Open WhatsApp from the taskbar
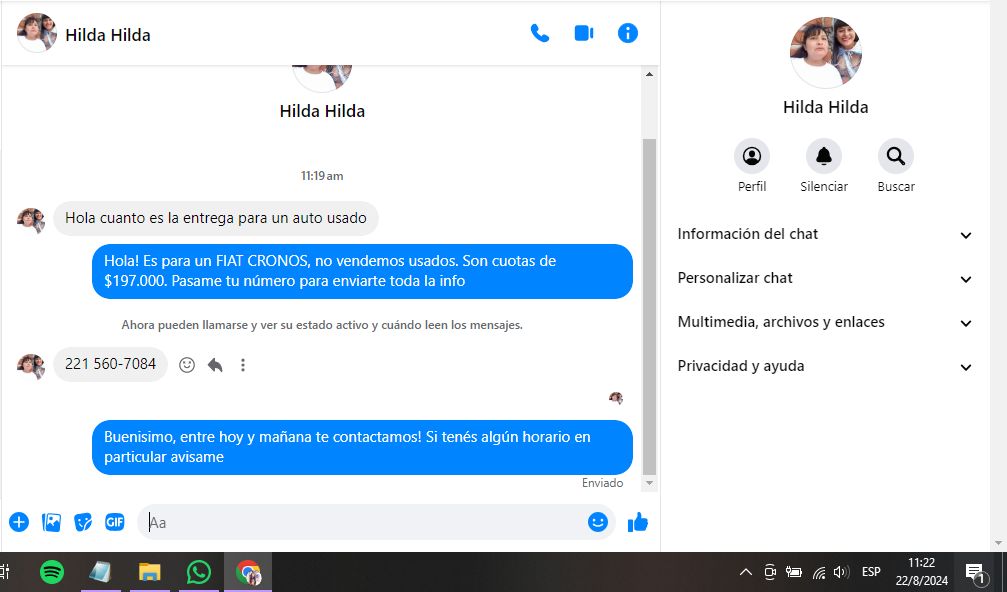The width and height of the screenshot is (1007, 592). pyautogui.click(x=199, y=571)
